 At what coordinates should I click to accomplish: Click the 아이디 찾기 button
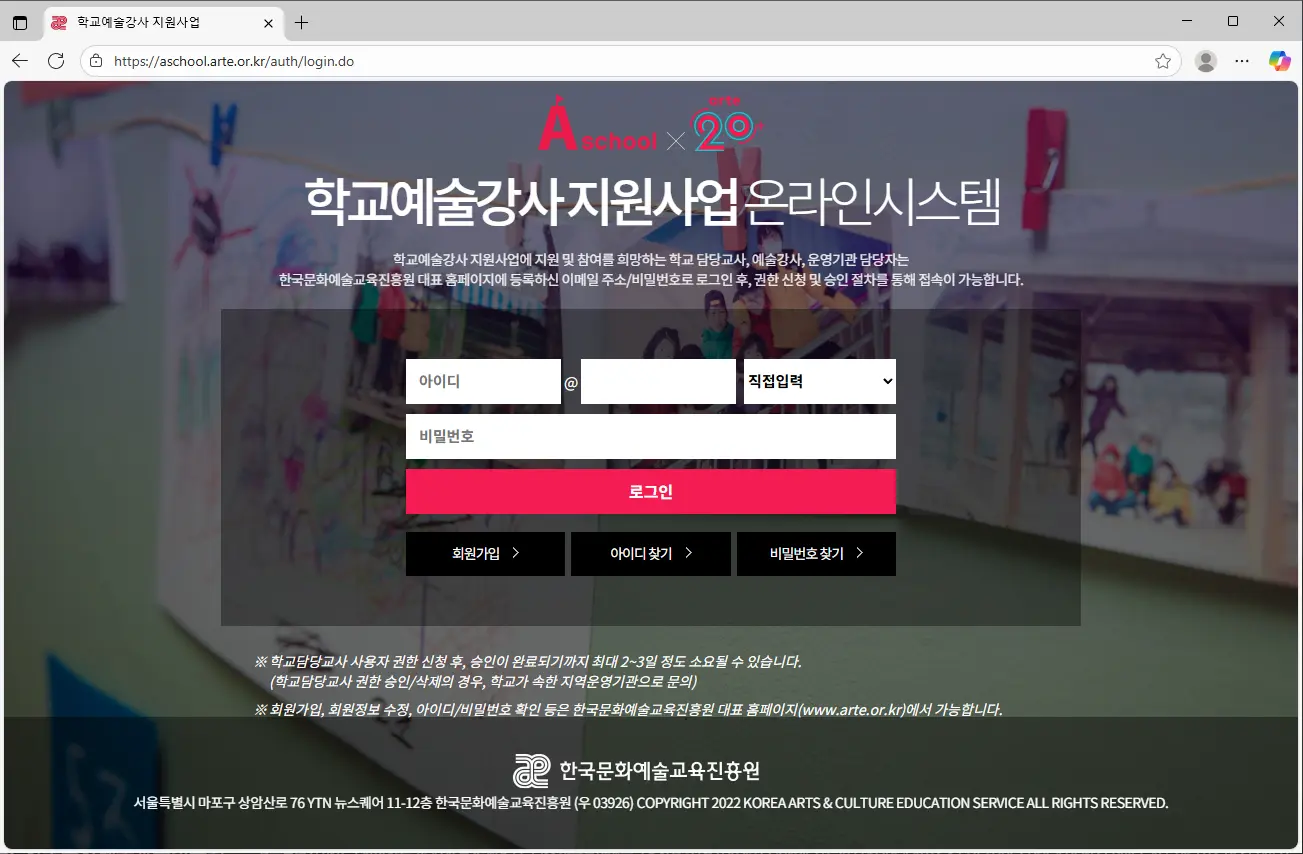[x=650, y=553]
